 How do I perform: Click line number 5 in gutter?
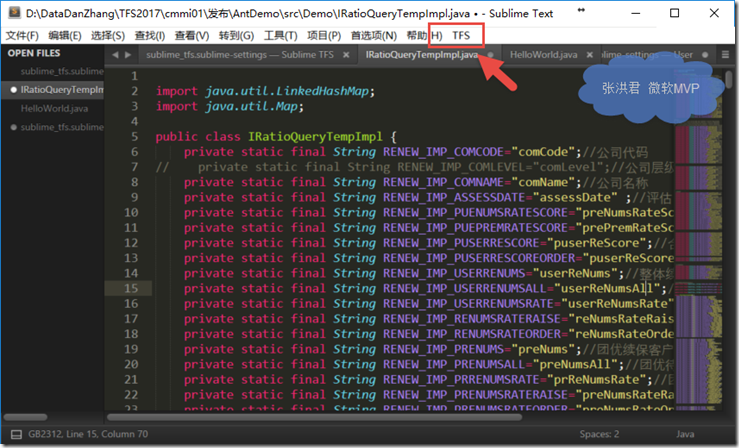(134, 137)
